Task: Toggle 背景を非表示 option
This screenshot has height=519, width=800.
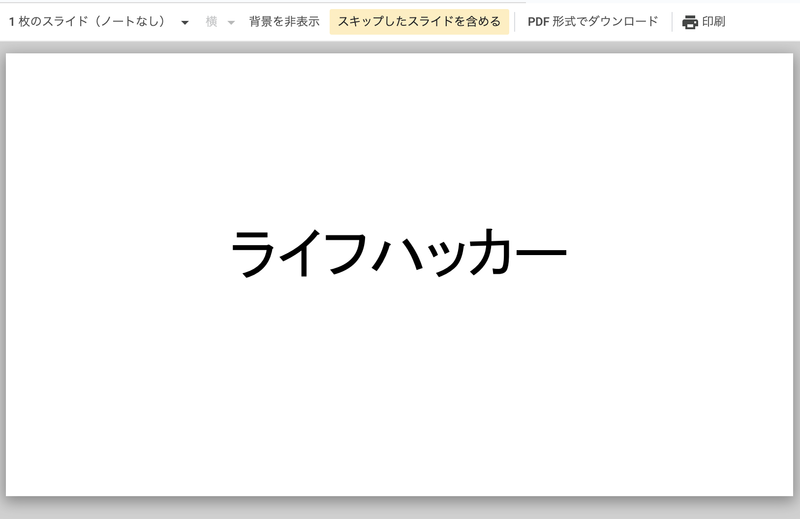Action: (x=284, y=21)
